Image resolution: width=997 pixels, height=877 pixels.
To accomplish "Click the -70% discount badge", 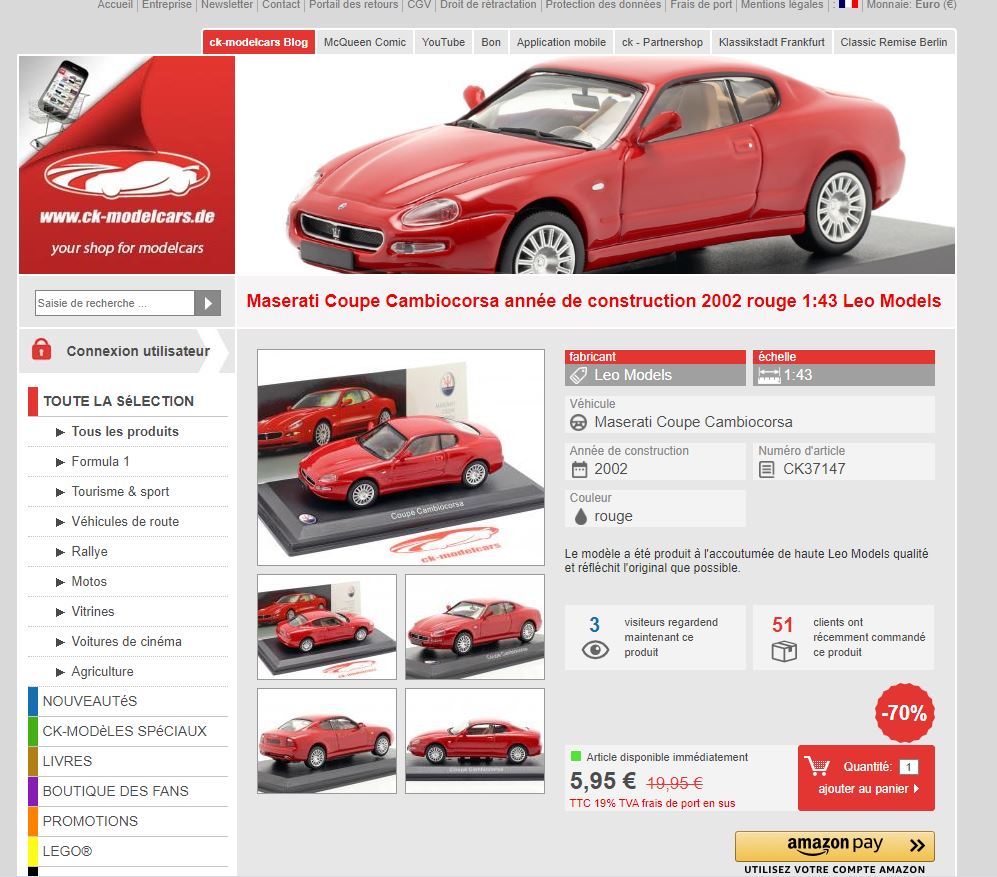I will click(904, 712).
